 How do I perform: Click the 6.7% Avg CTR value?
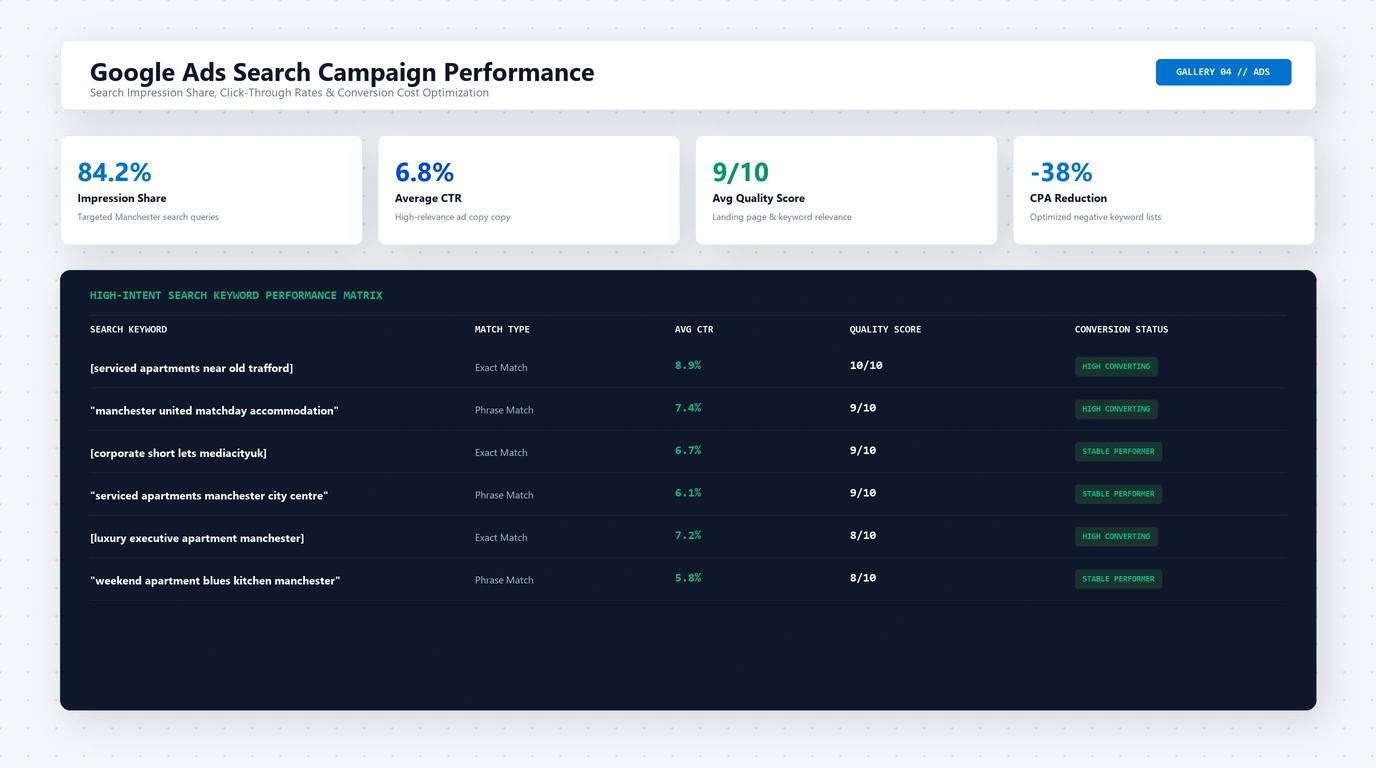pyautogui.click(x=688, y=451)
